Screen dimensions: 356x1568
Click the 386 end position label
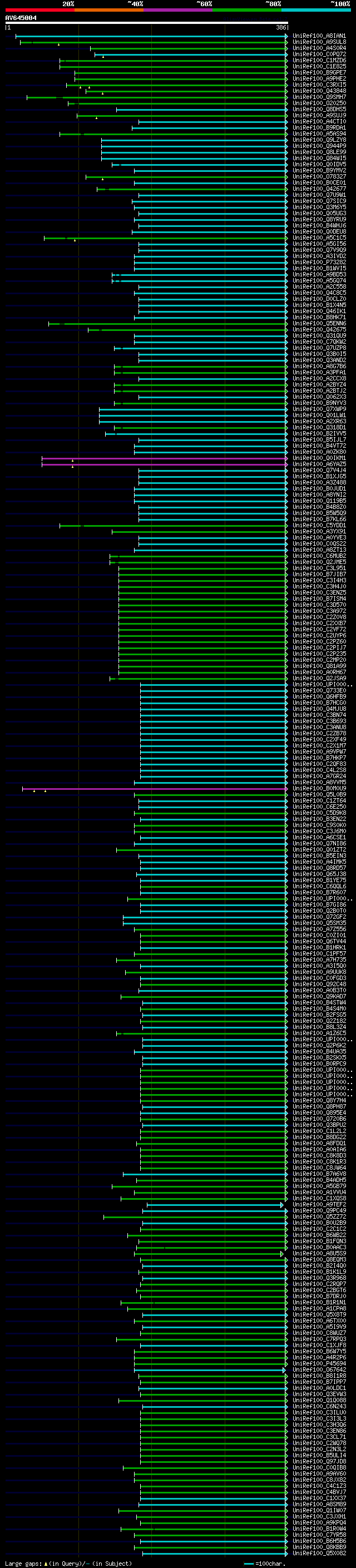click(x=281, y=27)
